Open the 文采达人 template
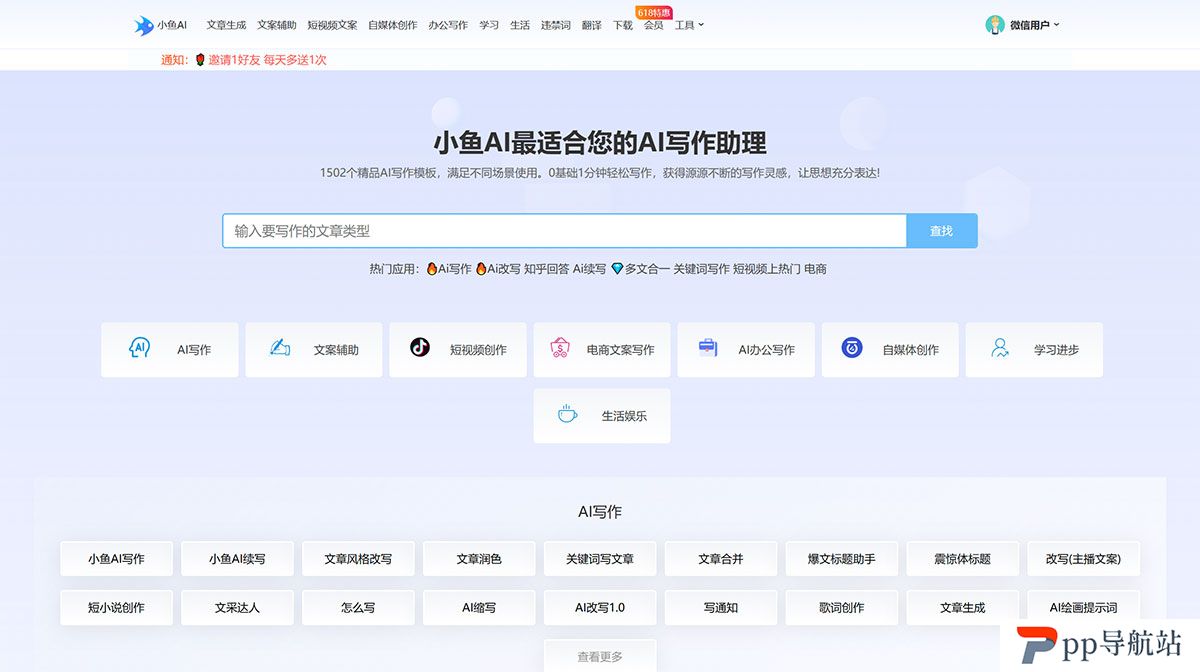This screenshot has width=1200, height=672. tap(237, 607)
